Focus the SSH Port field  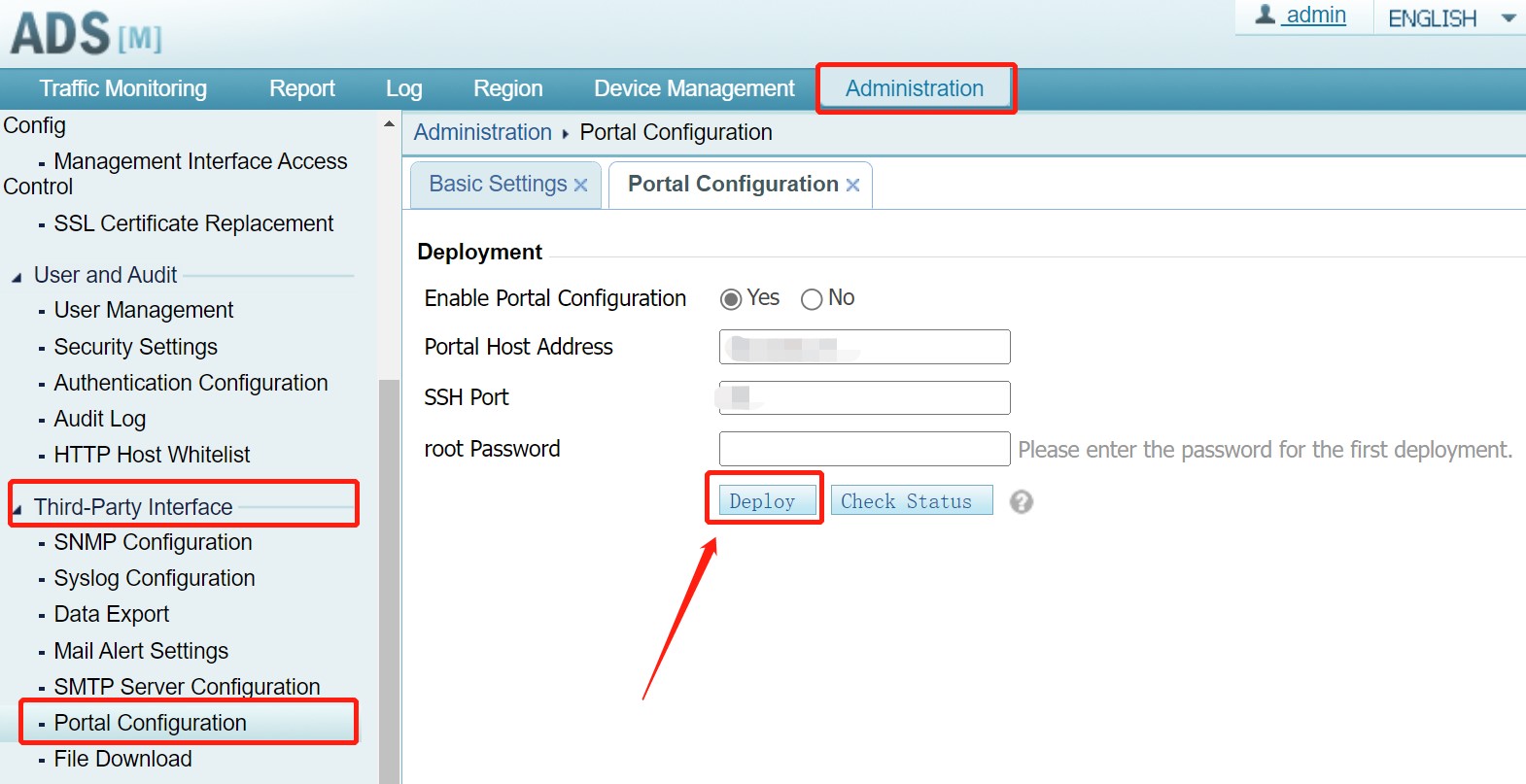tap(864, 397)
